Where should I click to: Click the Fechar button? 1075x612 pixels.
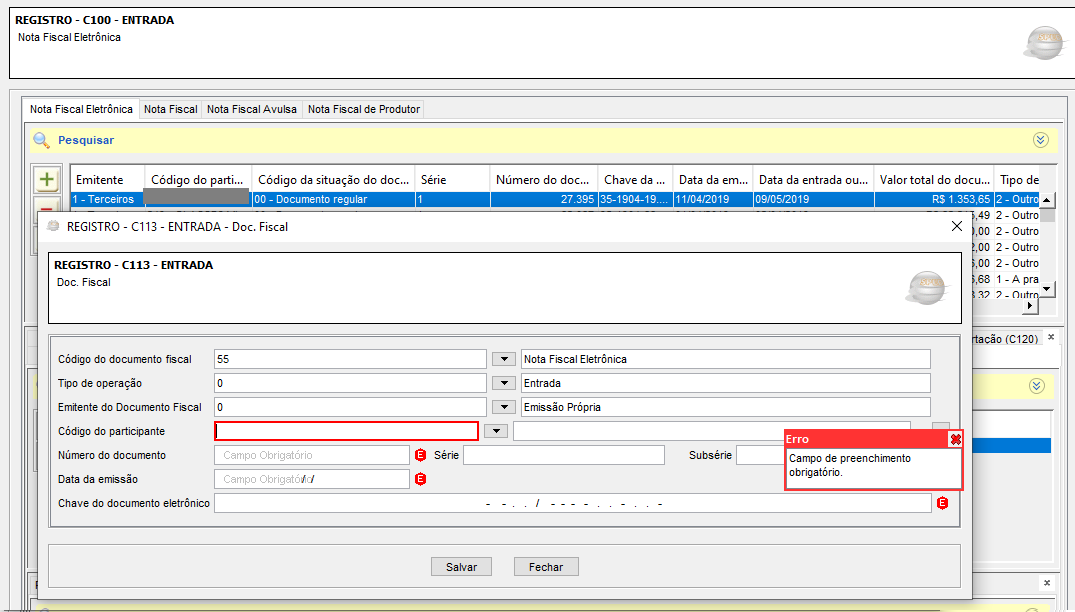click(x=546, y=567)
